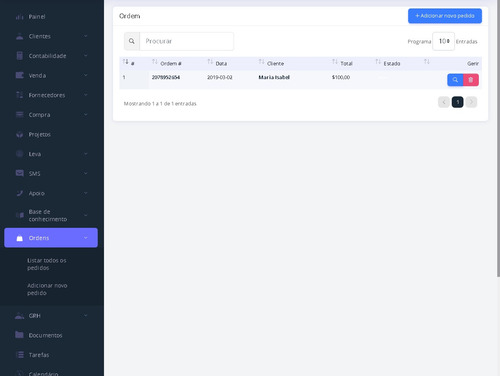The image size is (500, 376).
Task: Open the Painel dashboard icon
Action: pyautogui.click(x=20, y=17)
